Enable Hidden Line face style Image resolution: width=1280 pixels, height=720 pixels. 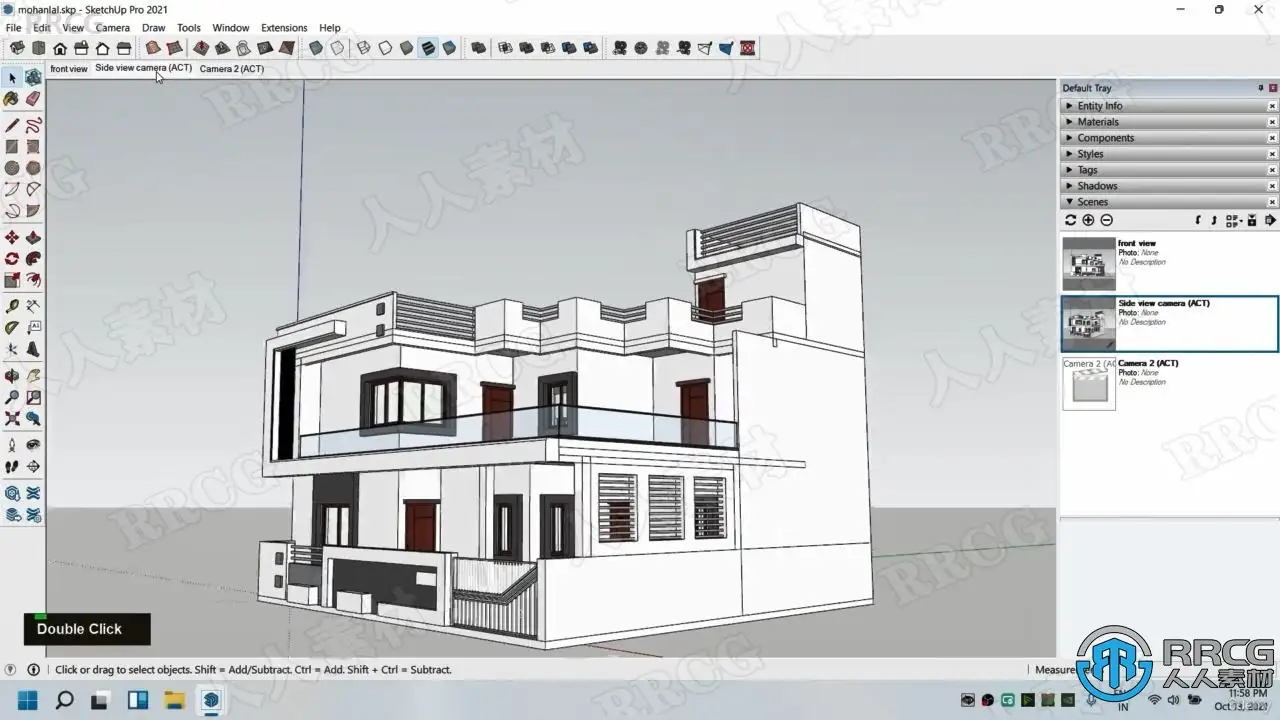pyautogui.click(x=385, y=48)
